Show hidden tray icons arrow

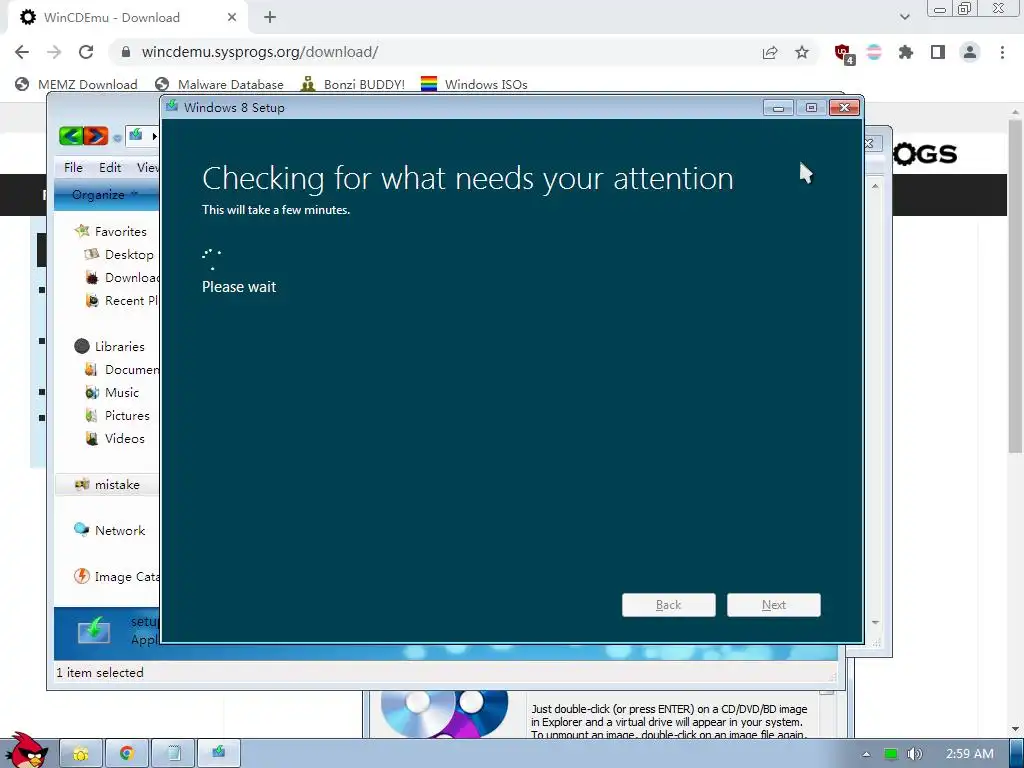click(866, 754)
